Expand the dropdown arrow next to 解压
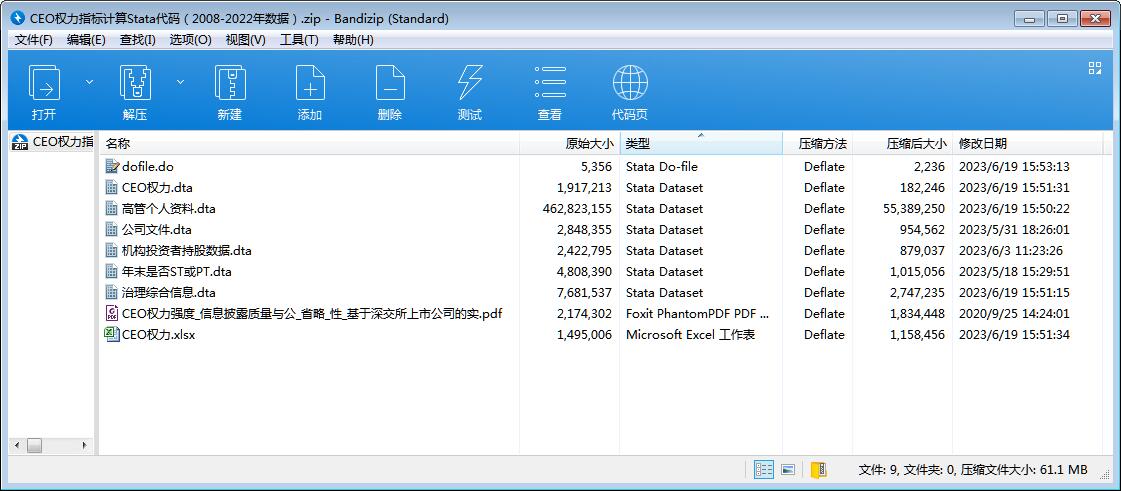 tap(180, 82)
